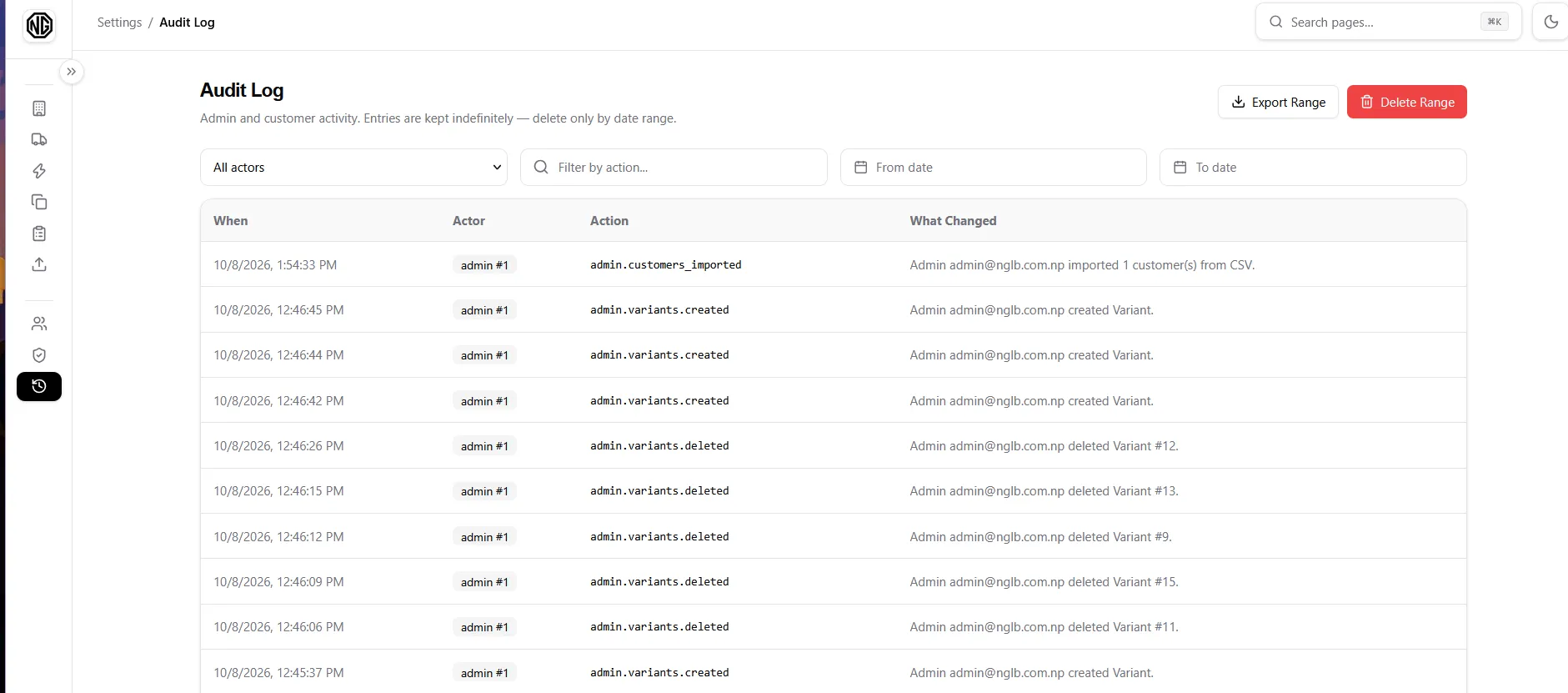Click the When column header
Image resolution: width=1568 pixels, height=693 pixels.
[230, 220]
